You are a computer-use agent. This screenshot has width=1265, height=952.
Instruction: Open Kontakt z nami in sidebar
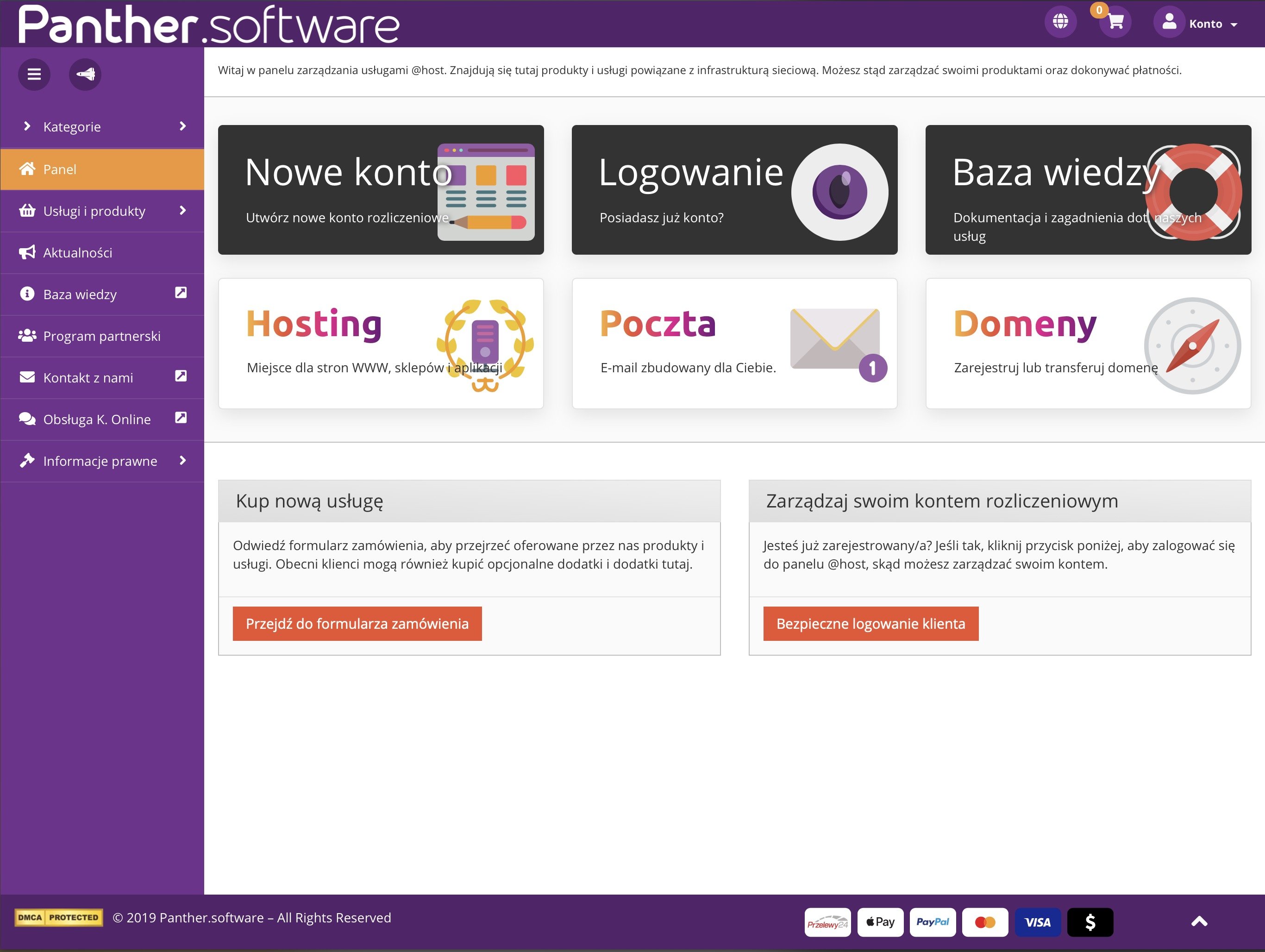102,378
